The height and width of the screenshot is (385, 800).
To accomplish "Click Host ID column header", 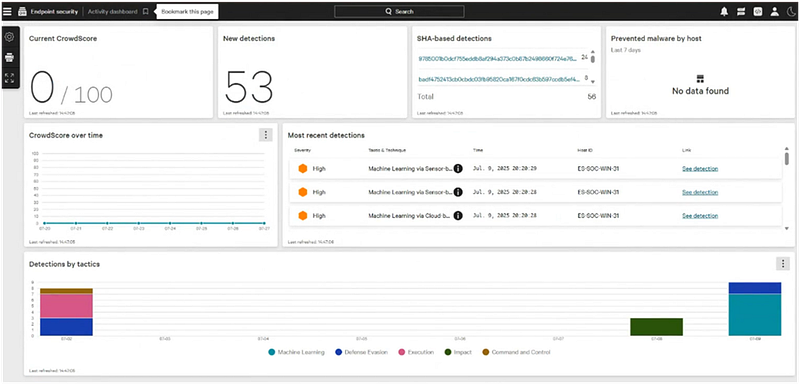I will point(585,150).
